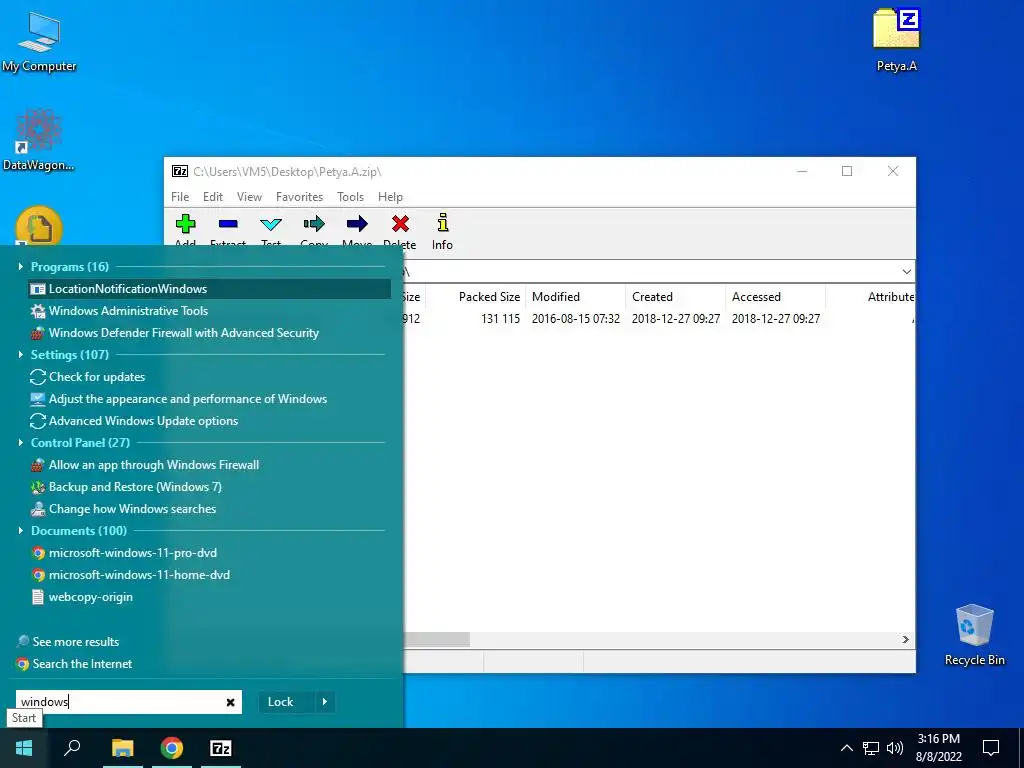
Task: Click the scrollbar right arrow in 7-Zip
Action: click(x=906, y=639)
